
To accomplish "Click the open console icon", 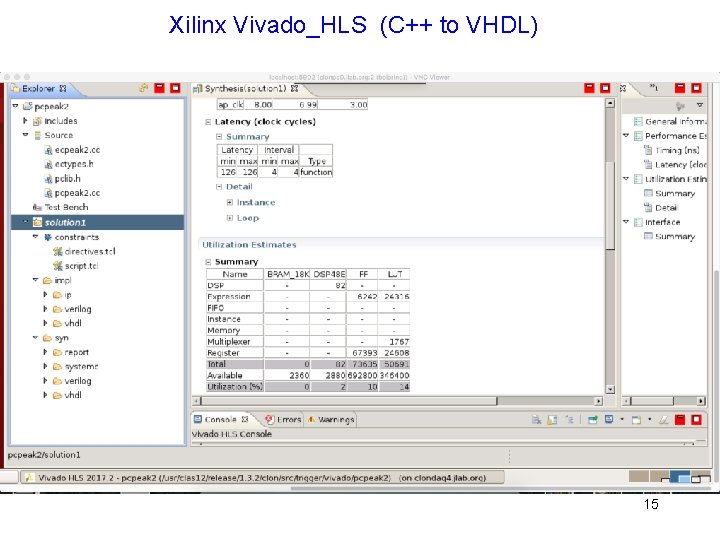I will (636, 419).
